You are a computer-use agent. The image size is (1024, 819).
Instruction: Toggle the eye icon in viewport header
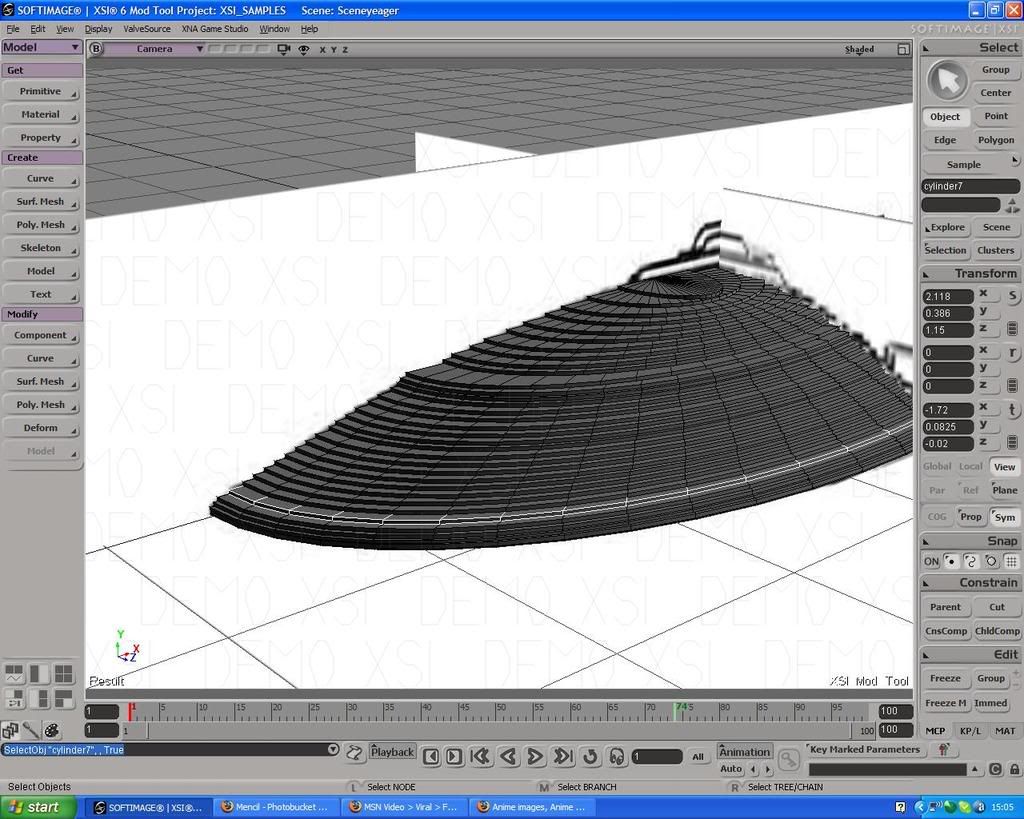(304, 49)
